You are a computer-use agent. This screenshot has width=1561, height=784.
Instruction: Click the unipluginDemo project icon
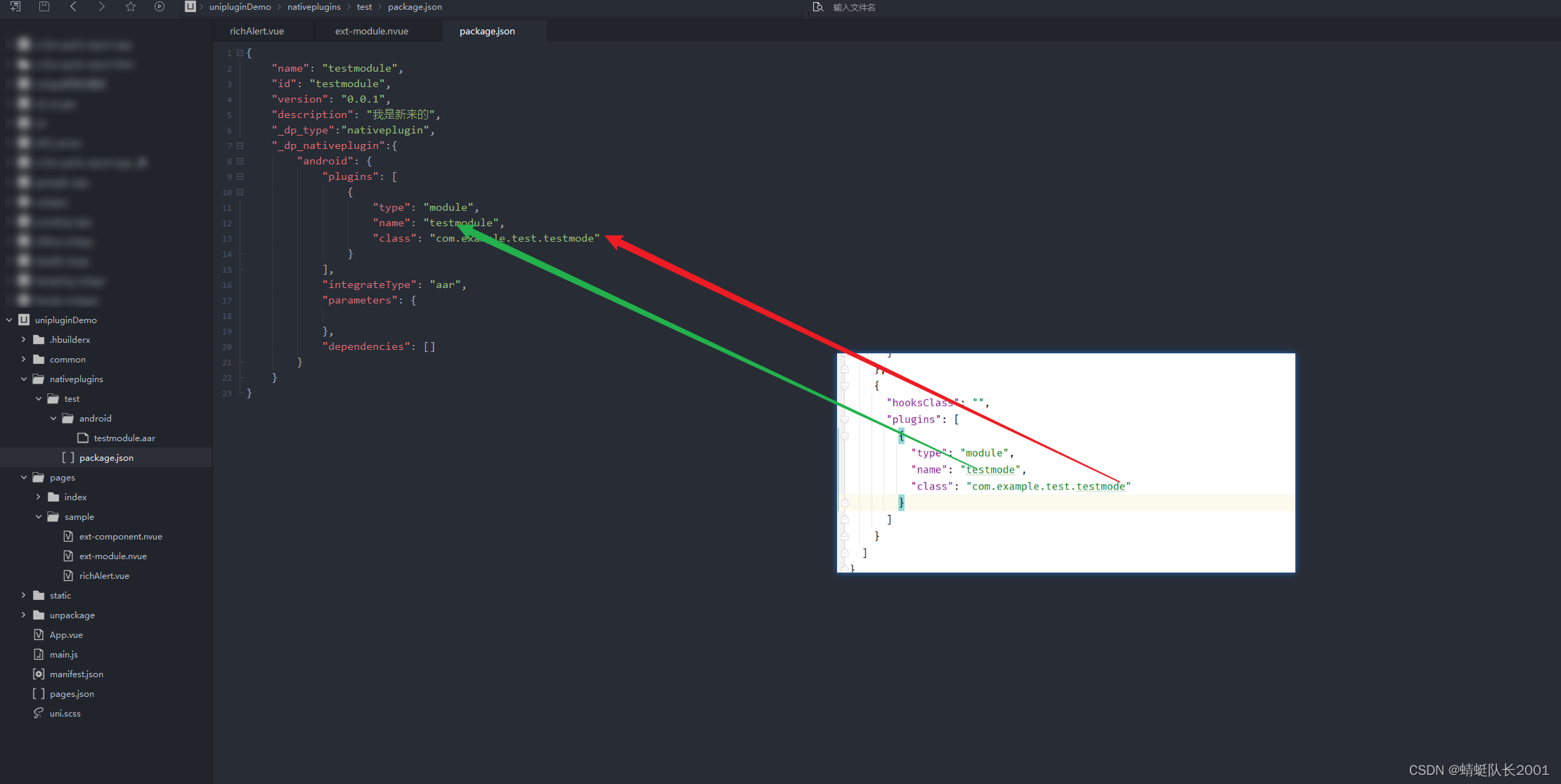point(24,320)
